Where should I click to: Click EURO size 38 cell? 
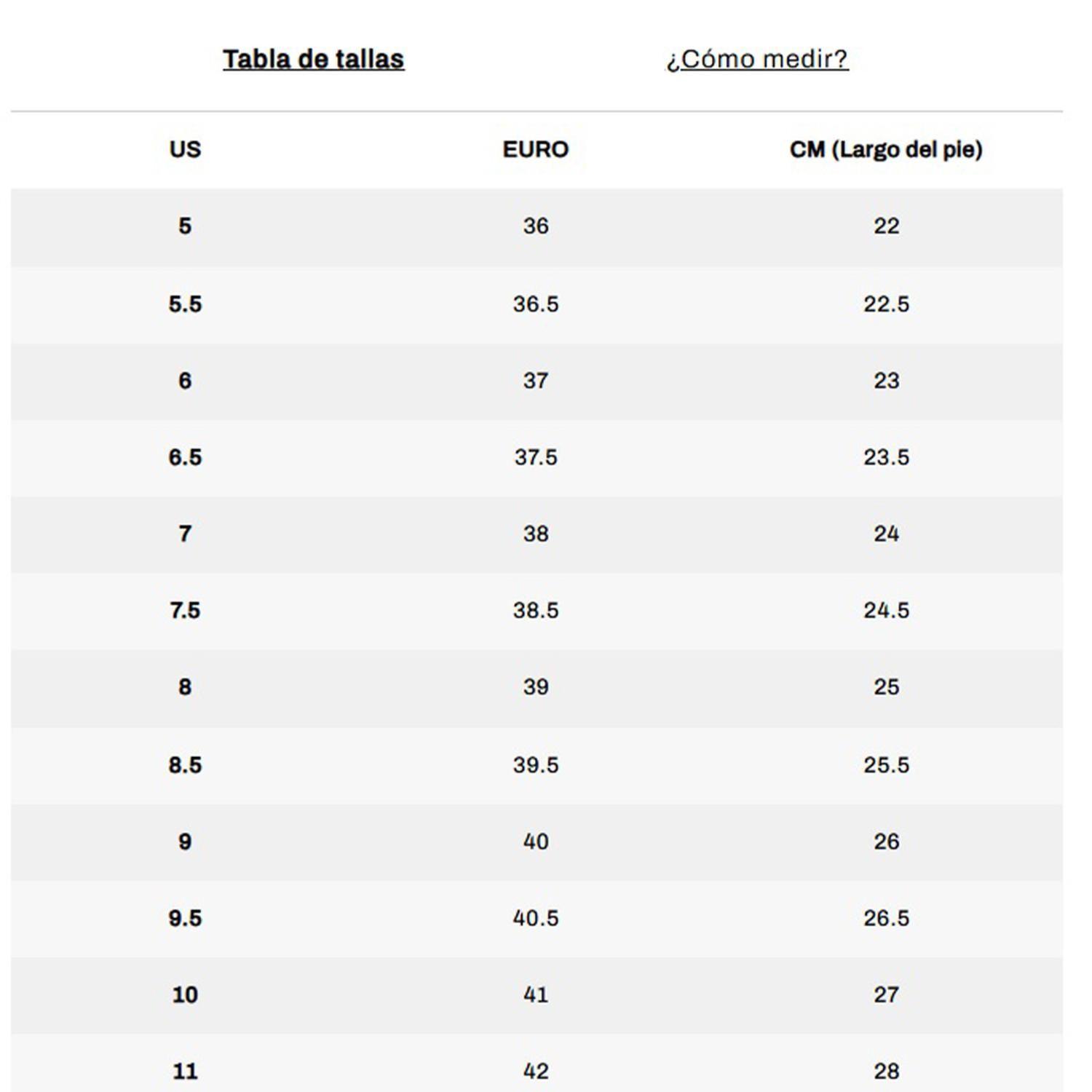tap(535, 534)
